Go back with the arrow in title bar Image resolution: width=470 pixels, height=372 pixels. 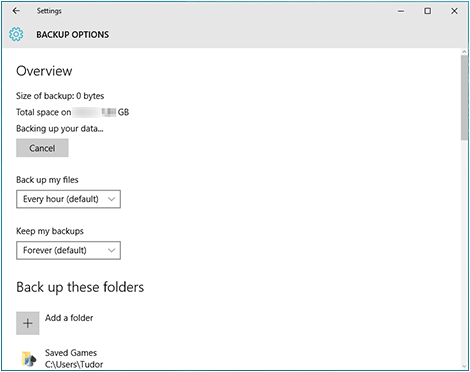[16, 11]
